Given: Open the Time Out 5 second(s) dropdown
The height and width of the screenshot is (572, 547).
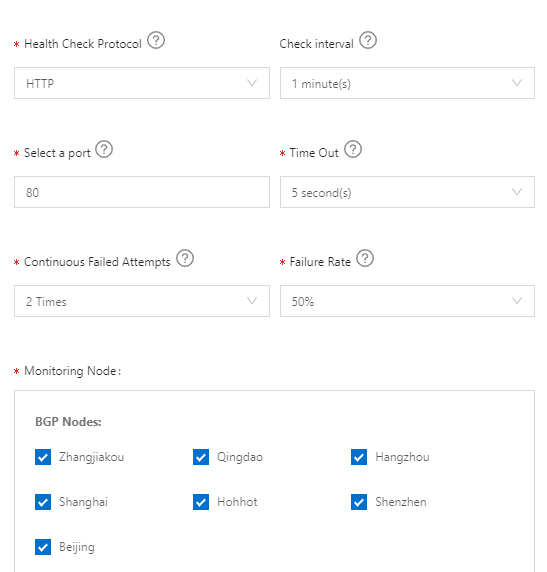Looking at the screenshot, I should click(x=407, y=192).
